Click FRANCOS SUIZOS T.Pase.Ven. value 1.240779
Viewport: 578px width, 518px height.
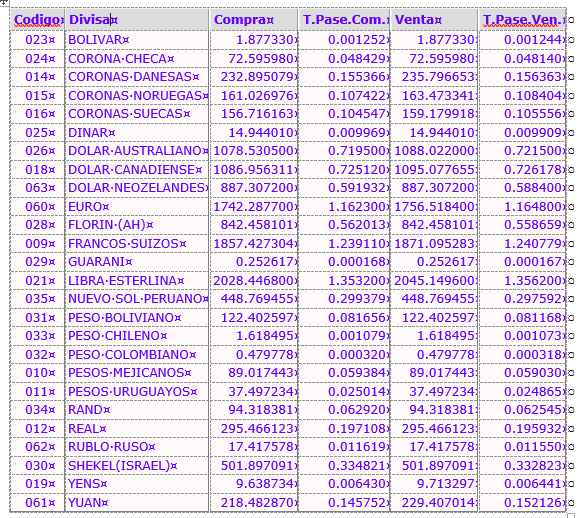(522, 243)
